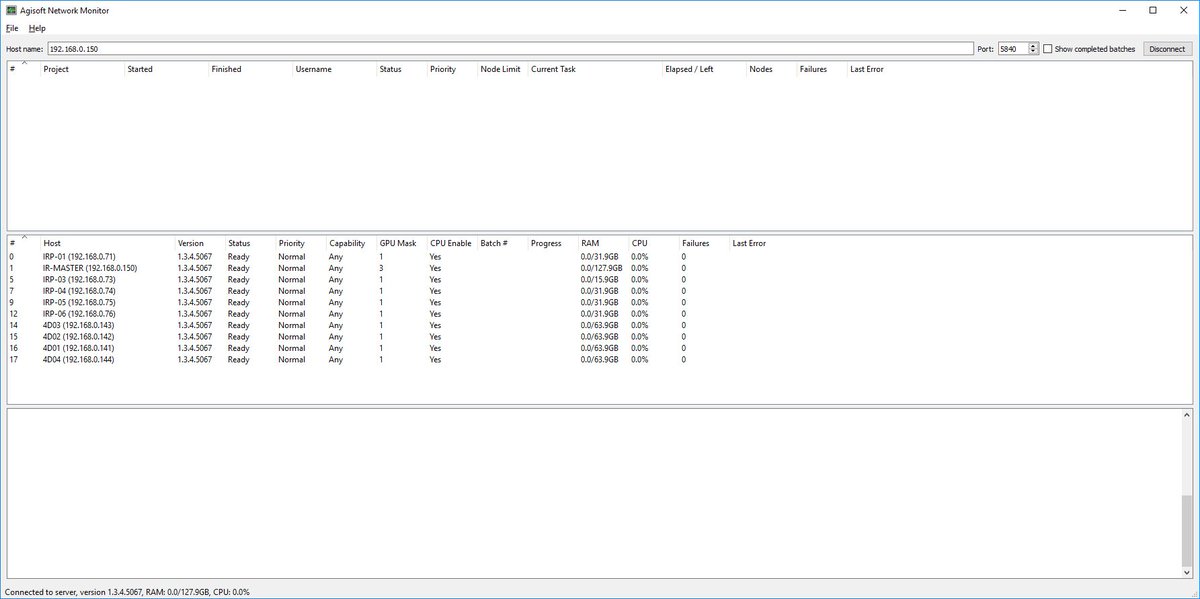This screenshot has width=1200, height=599.
Task: Click the Agisoft Network Monitor title icon
Action: (x=10, y=10)
